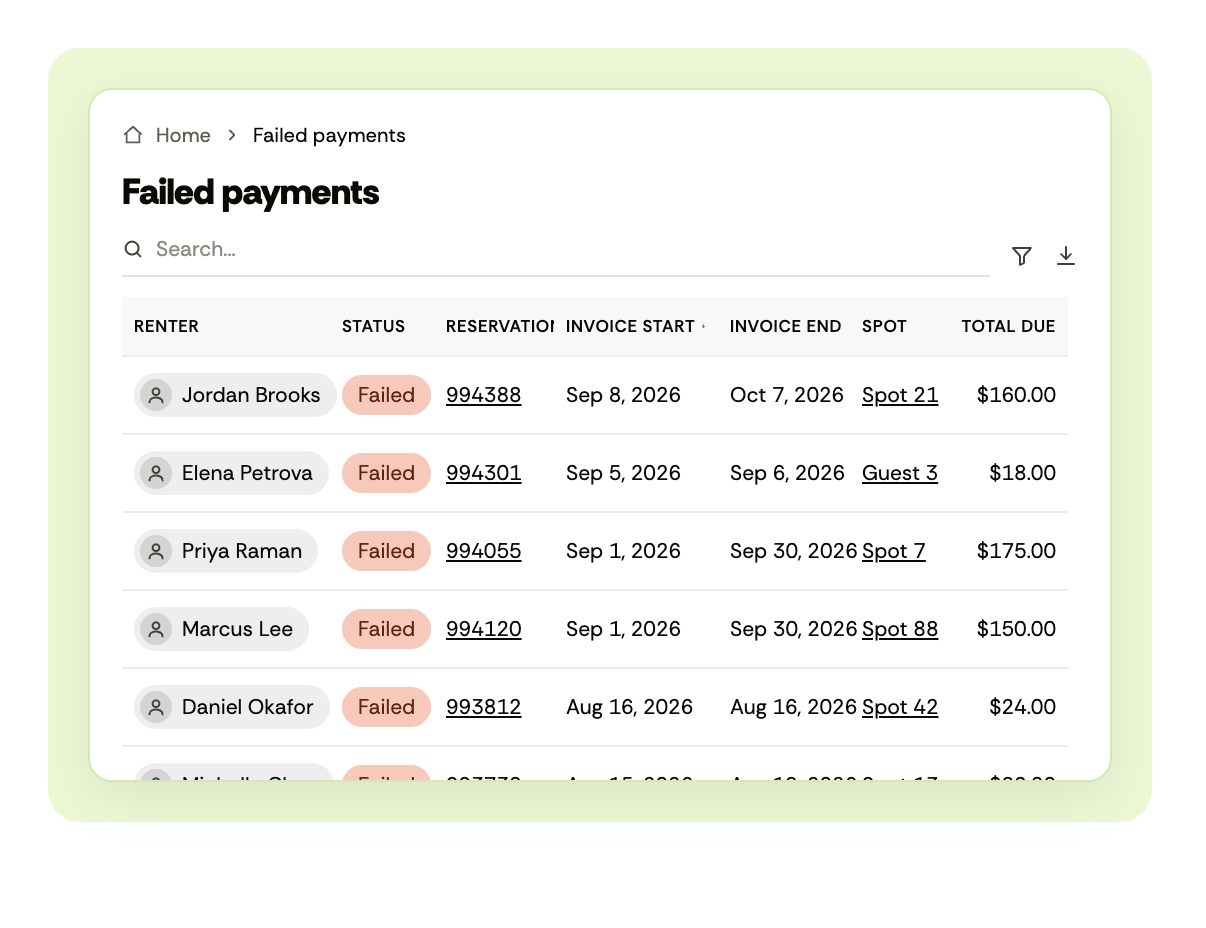Open the Elena Petrova renter name
1206x928 pixels.
[247, 473]
